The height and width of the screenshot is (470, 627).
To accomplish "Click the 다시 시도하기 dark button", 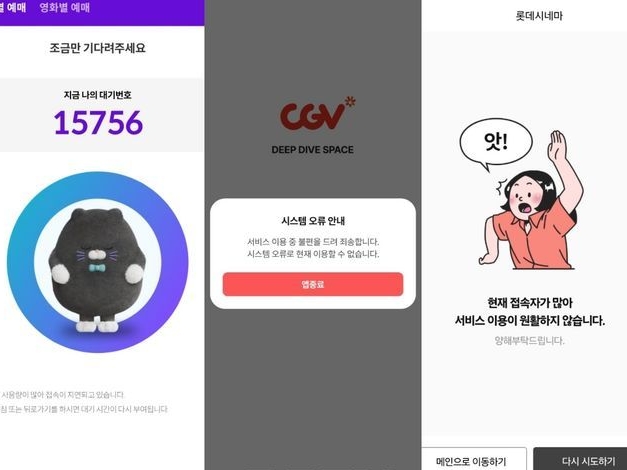I will (x=581, y=459).
